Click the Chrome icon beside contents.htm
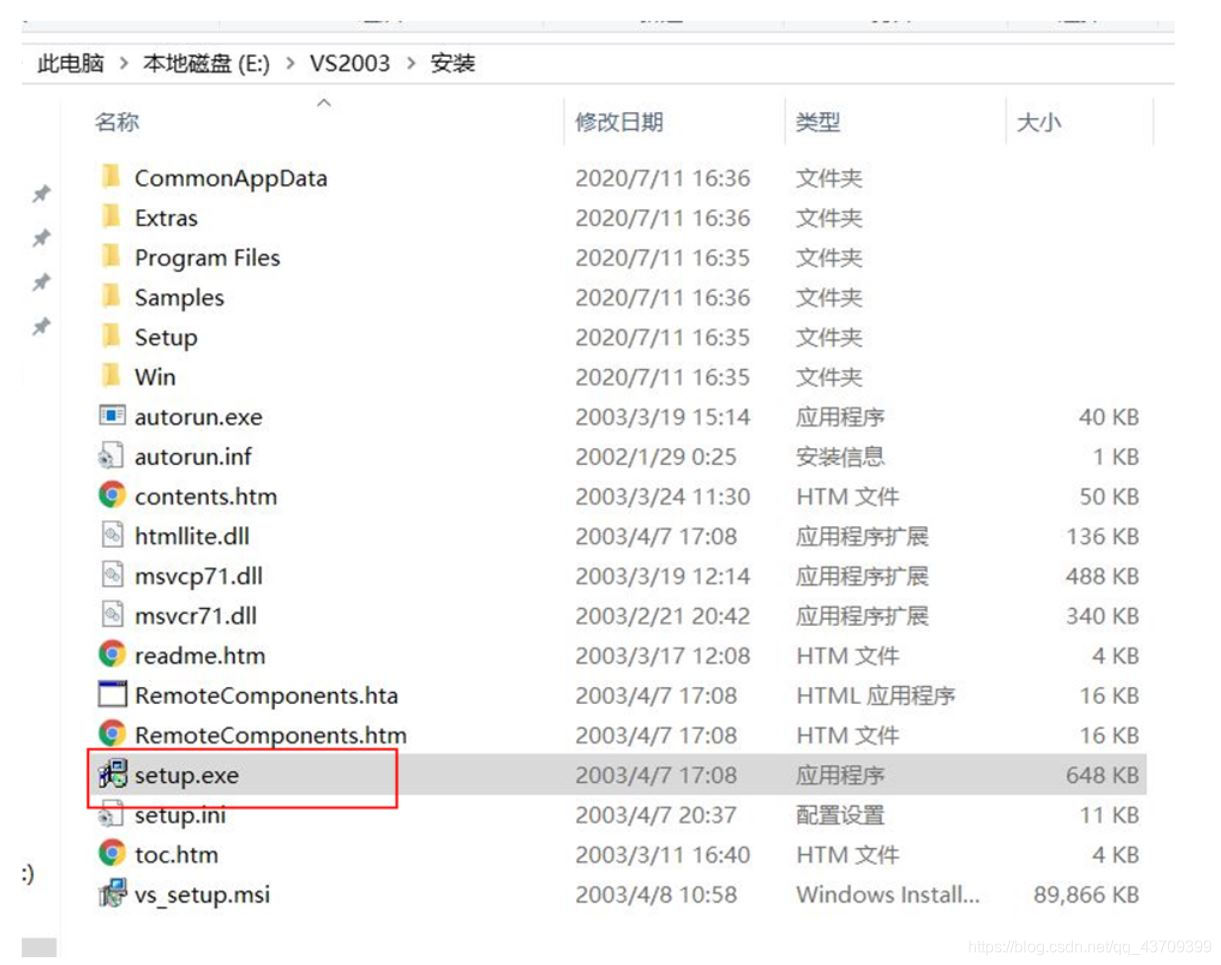The width and height of the screenshot is (1221, 965). [112, 496]
